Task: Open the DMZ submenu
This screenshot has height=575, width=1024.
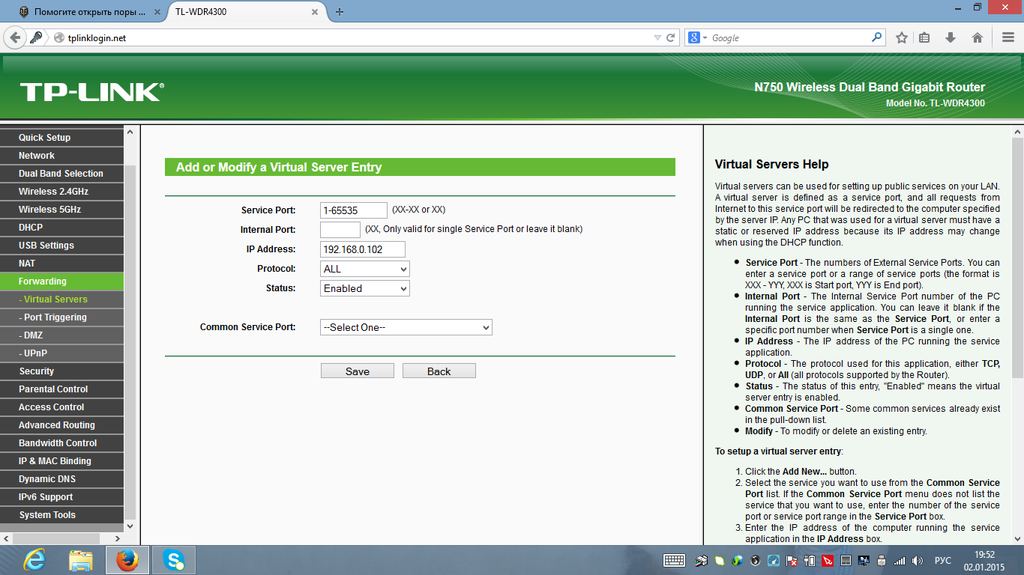Action: [61, 335]
